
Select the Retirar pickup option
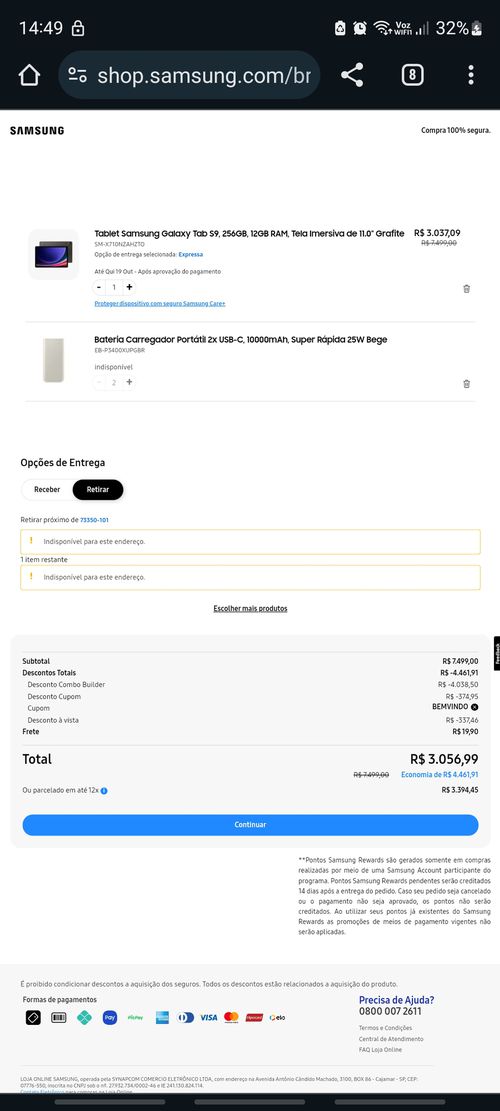(98, 490)
